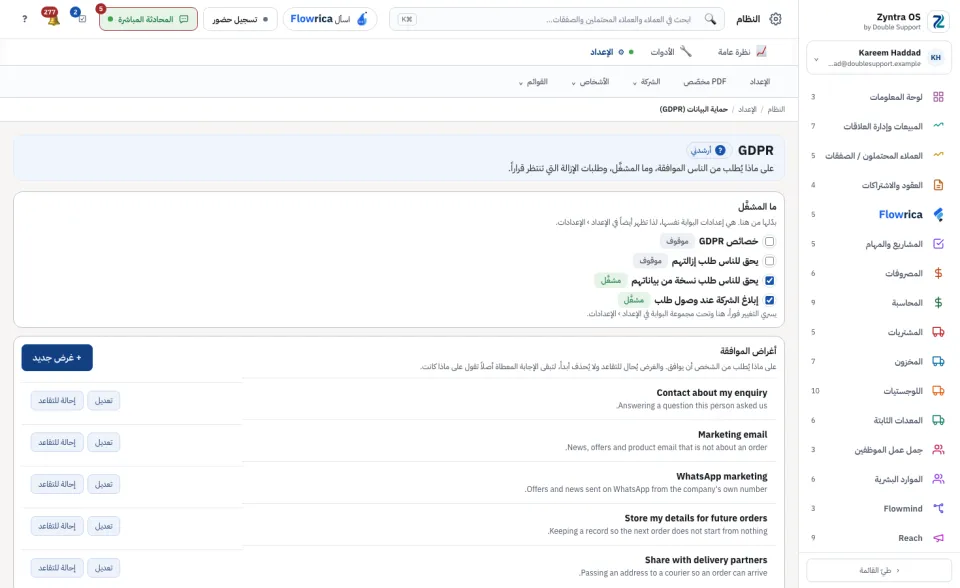Switch to الأدوات tab
This screenshot has width=960, height=588.
pos(670,52)
